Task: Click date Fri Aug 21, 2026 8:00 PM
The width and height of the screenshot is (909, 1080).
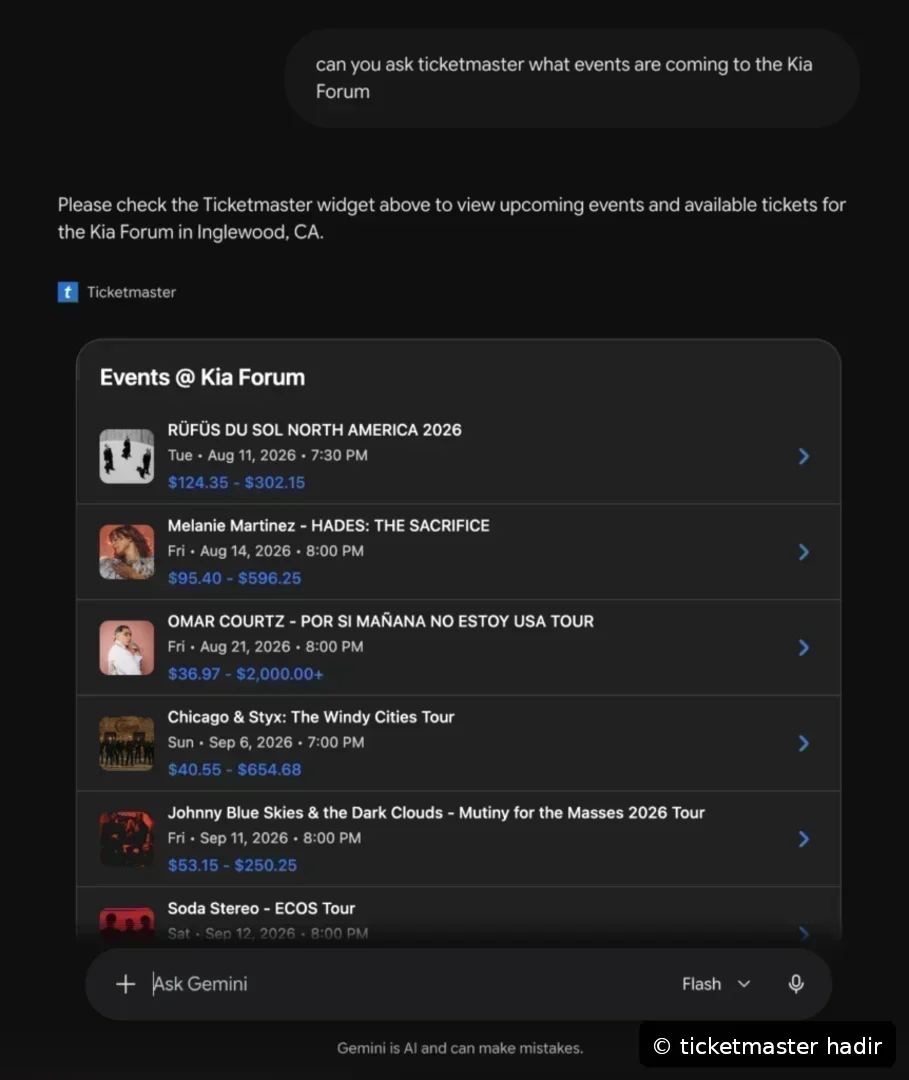Action: (x=266, y=647)
